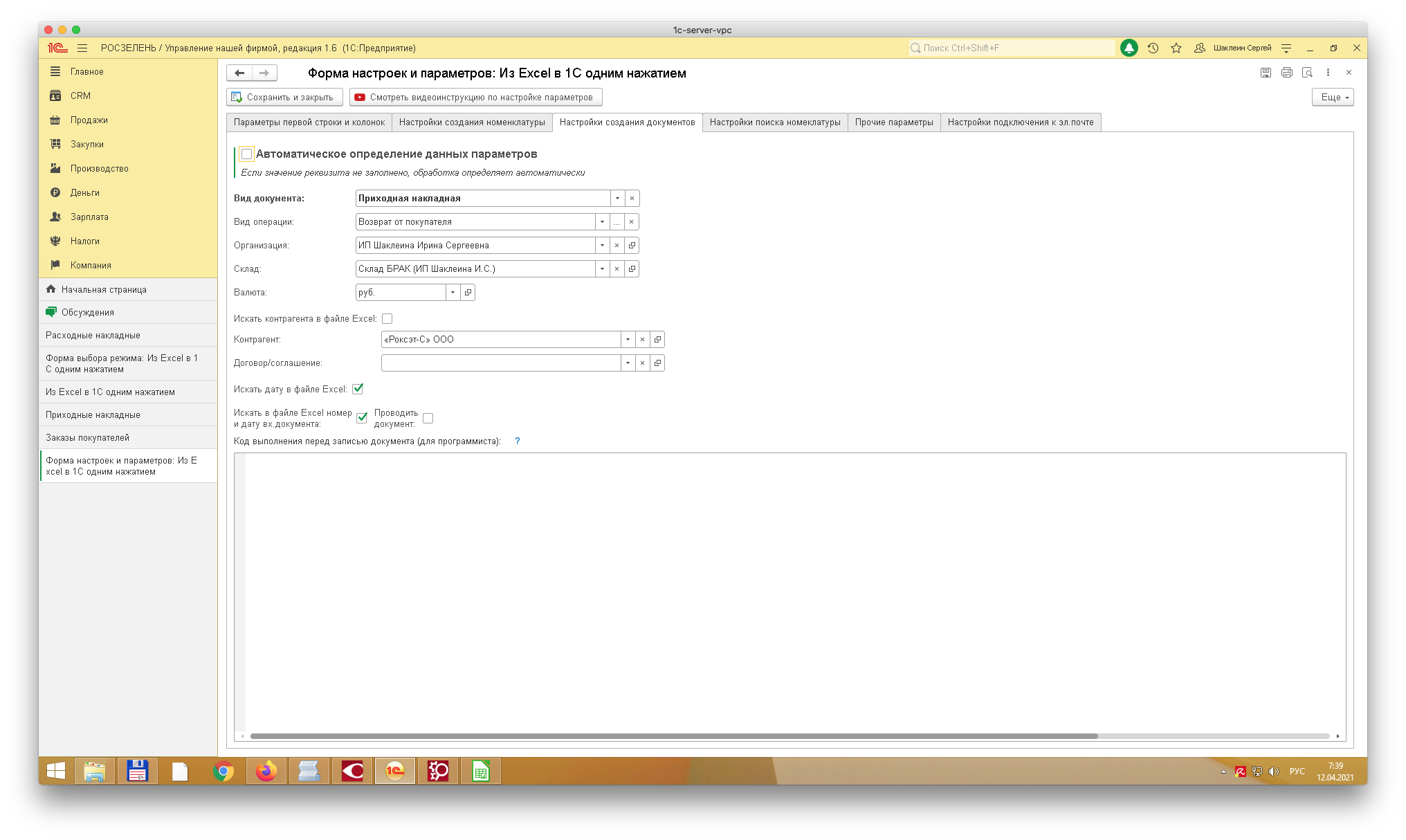Open the CRM section in sidebar

coord(80,95)
